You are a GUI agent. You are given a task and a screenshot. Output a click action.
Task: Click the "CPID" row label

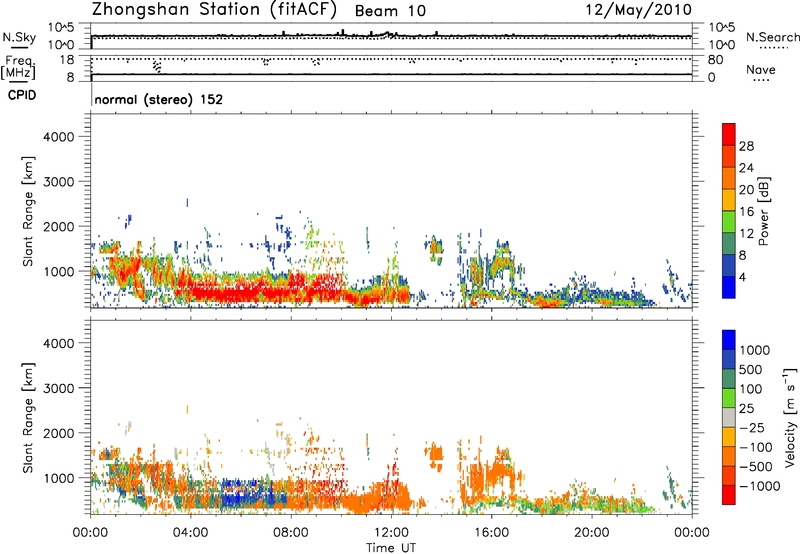(22, 95)
